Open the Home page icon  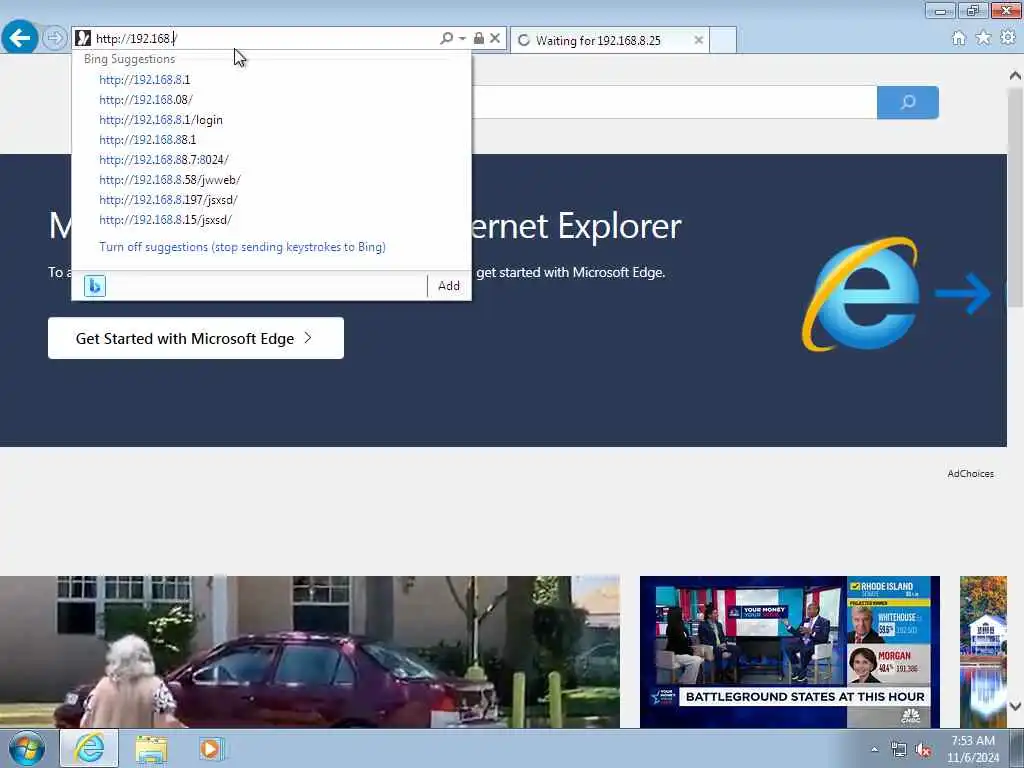(x=958, y=38)
